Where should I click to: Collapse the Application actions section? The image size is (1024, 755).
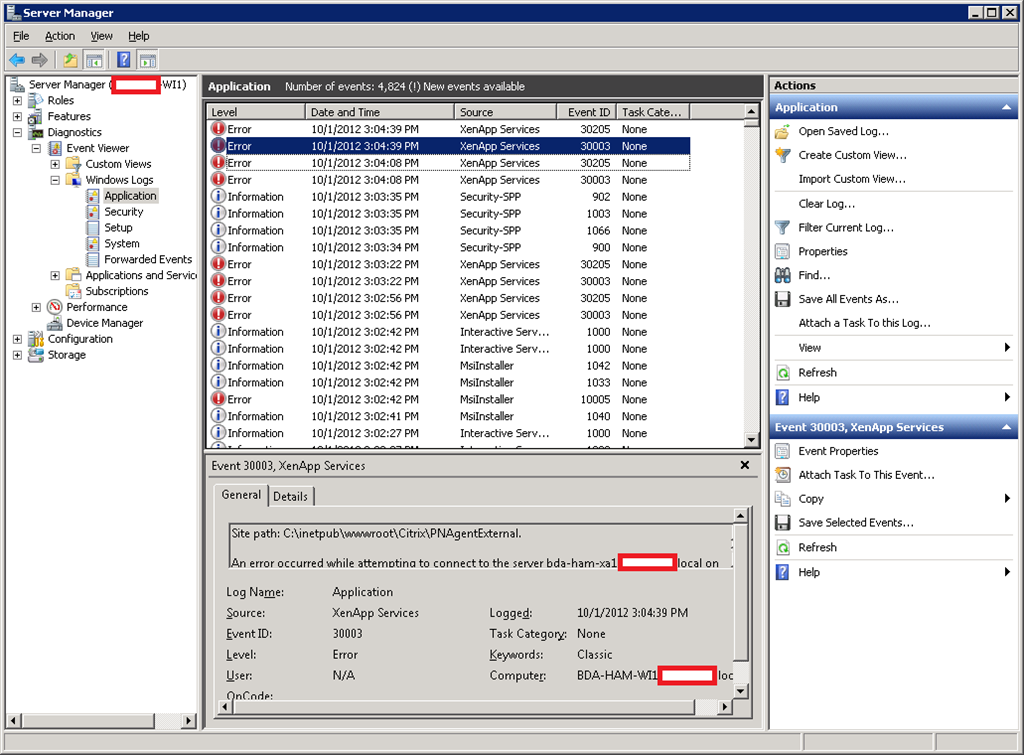click(x=1007, y=108)
